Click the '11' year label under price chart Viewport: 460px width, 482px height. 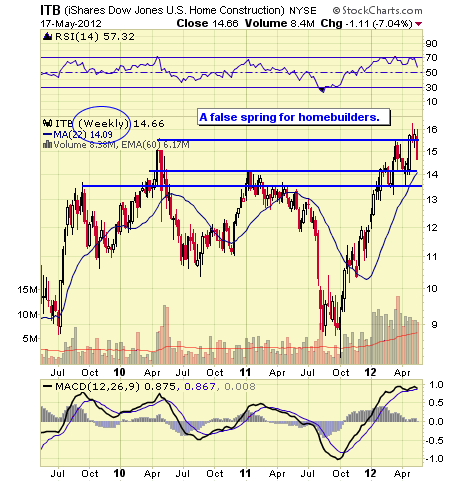coord(245,372)
